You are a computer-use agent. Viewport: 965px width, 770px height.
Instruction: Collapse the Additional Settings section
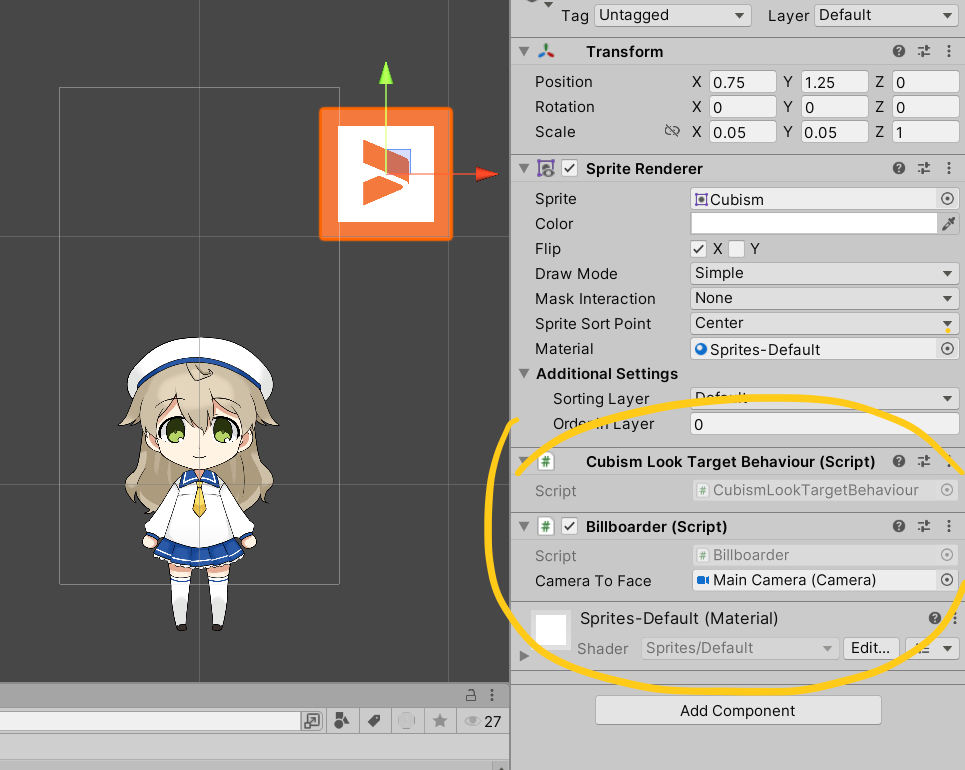[524, 374]
